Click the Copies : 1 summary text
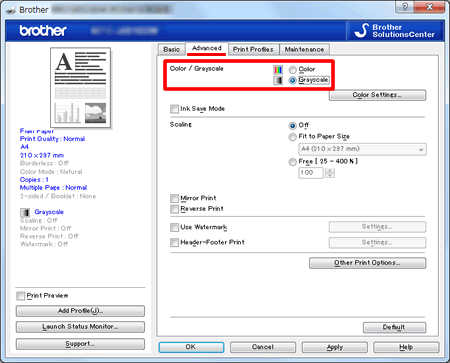 tap(34, 180)
